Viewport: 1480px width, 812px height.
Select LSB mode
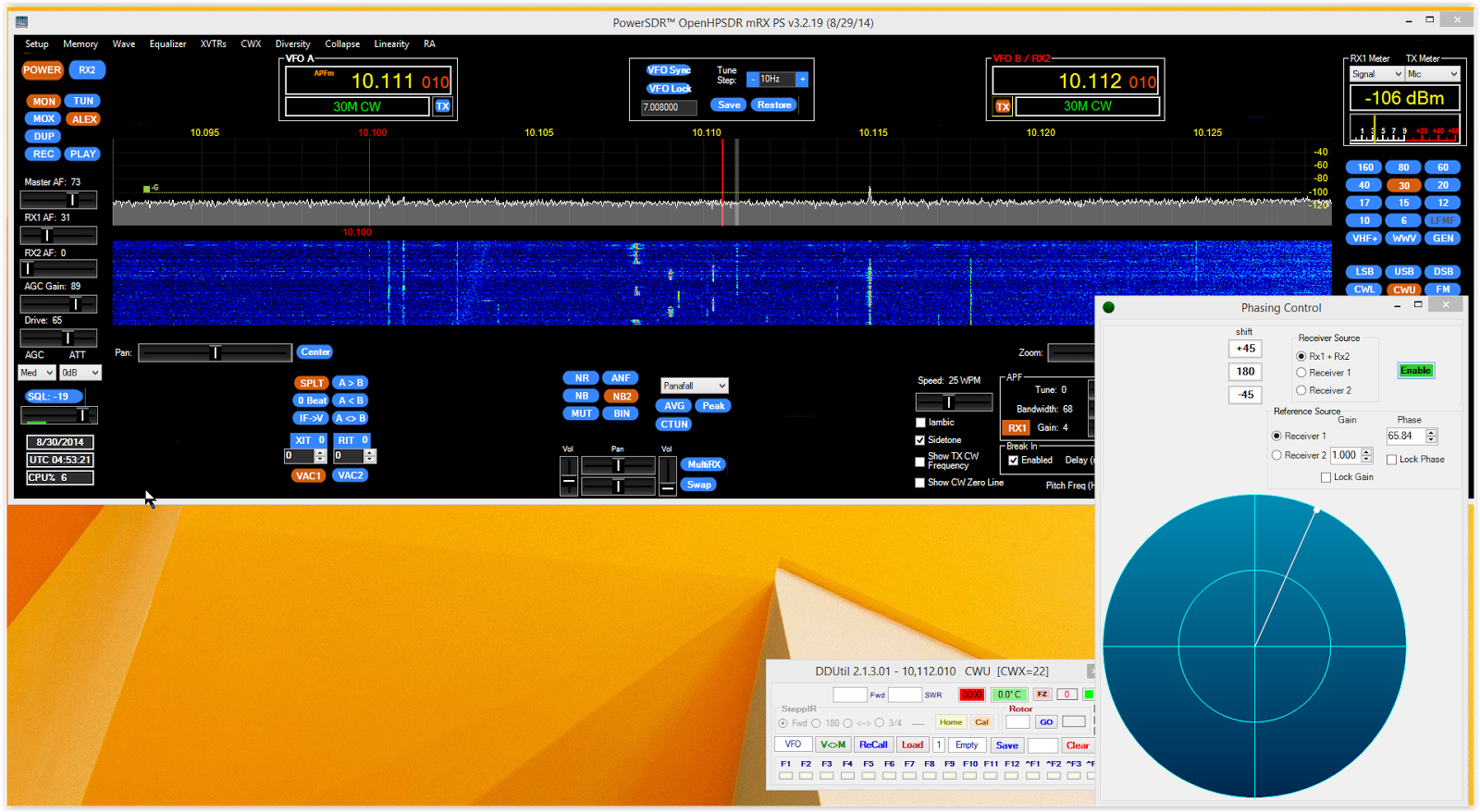click(1364, 271)
